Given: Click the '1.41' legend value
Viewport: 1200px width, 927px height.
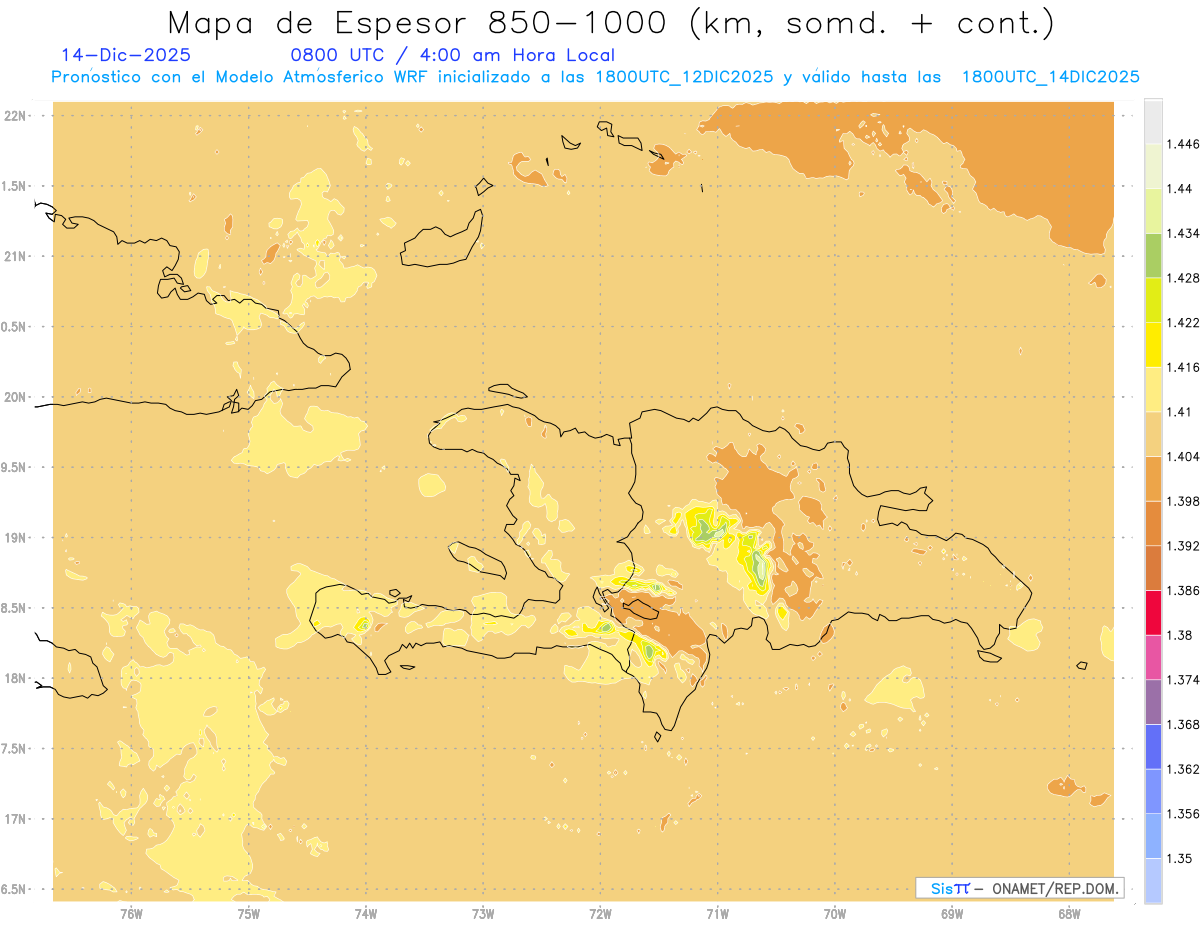Looking at the screenshot, I should 1181,411.
